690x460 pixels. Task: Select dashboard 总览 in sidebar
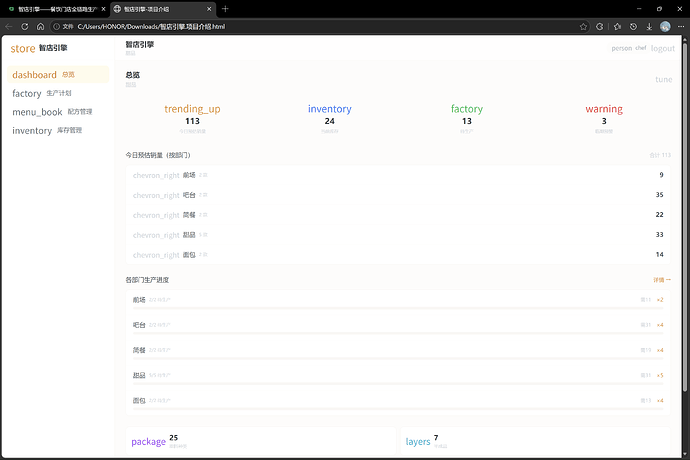[58, 74]
